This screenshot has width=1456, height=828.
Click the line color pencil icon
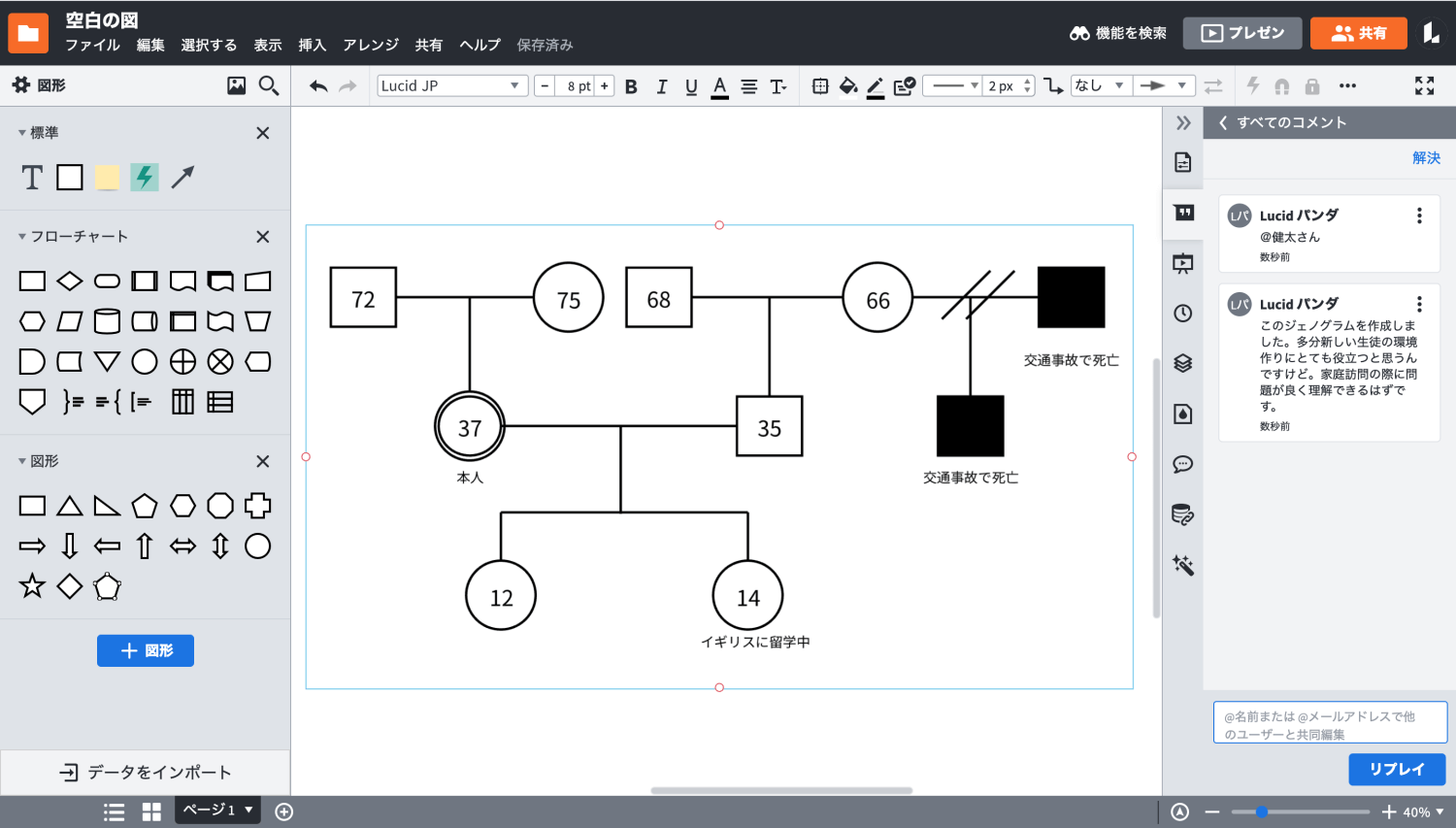point(876,85)
